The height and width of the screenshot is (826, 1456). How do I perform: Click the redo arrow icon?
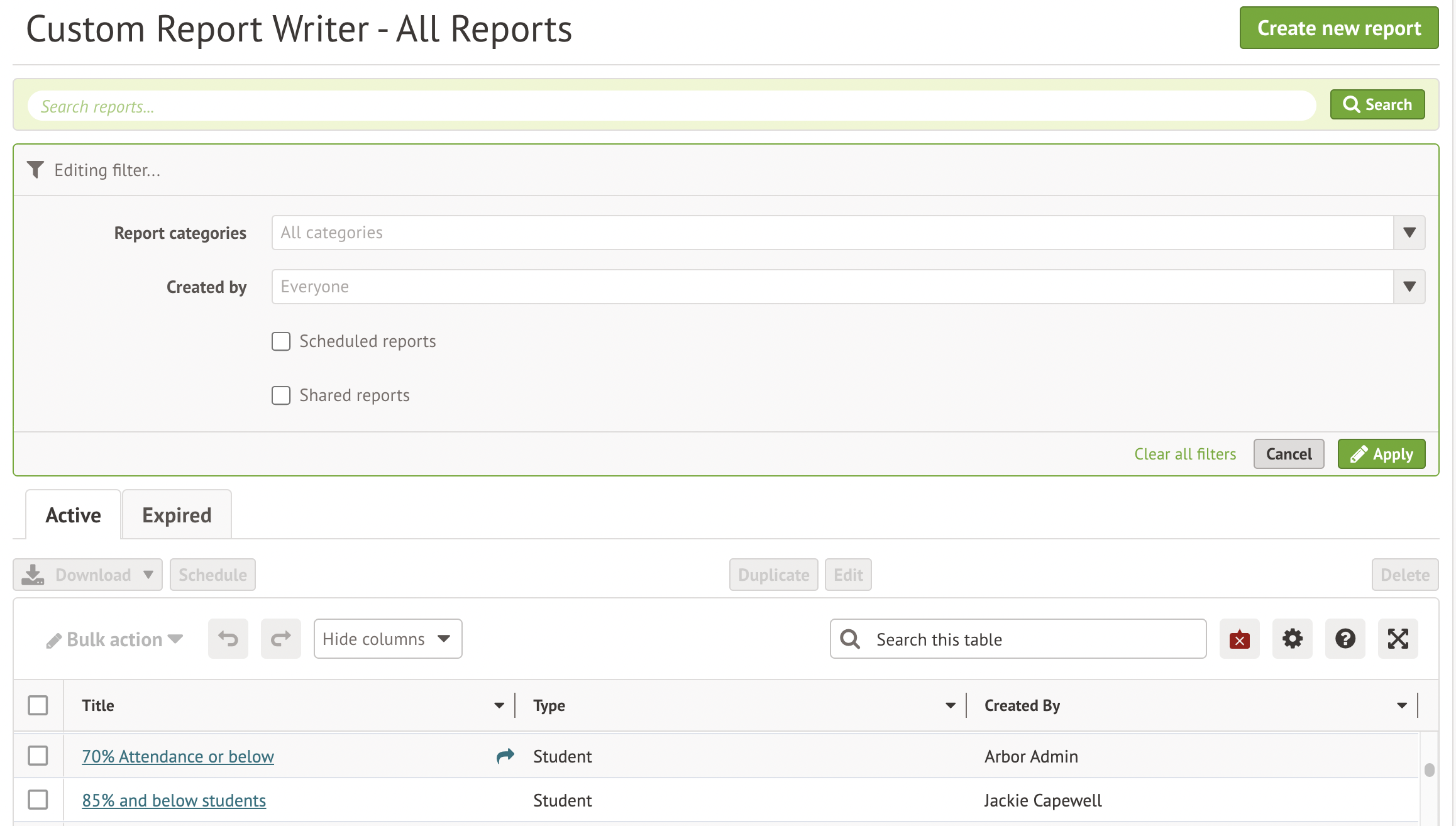point(280,639)
